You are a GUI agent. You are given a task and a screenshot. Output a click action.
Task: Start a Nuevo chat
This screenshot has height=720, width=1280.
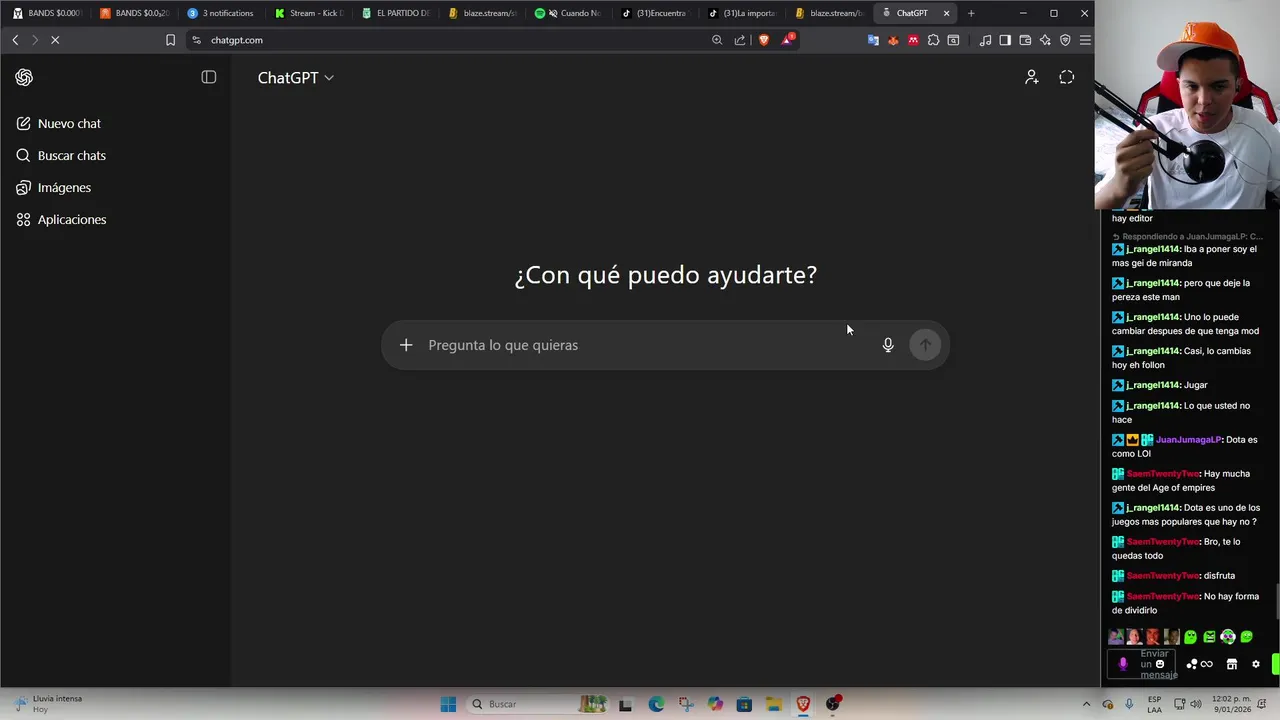pos(69,123)
